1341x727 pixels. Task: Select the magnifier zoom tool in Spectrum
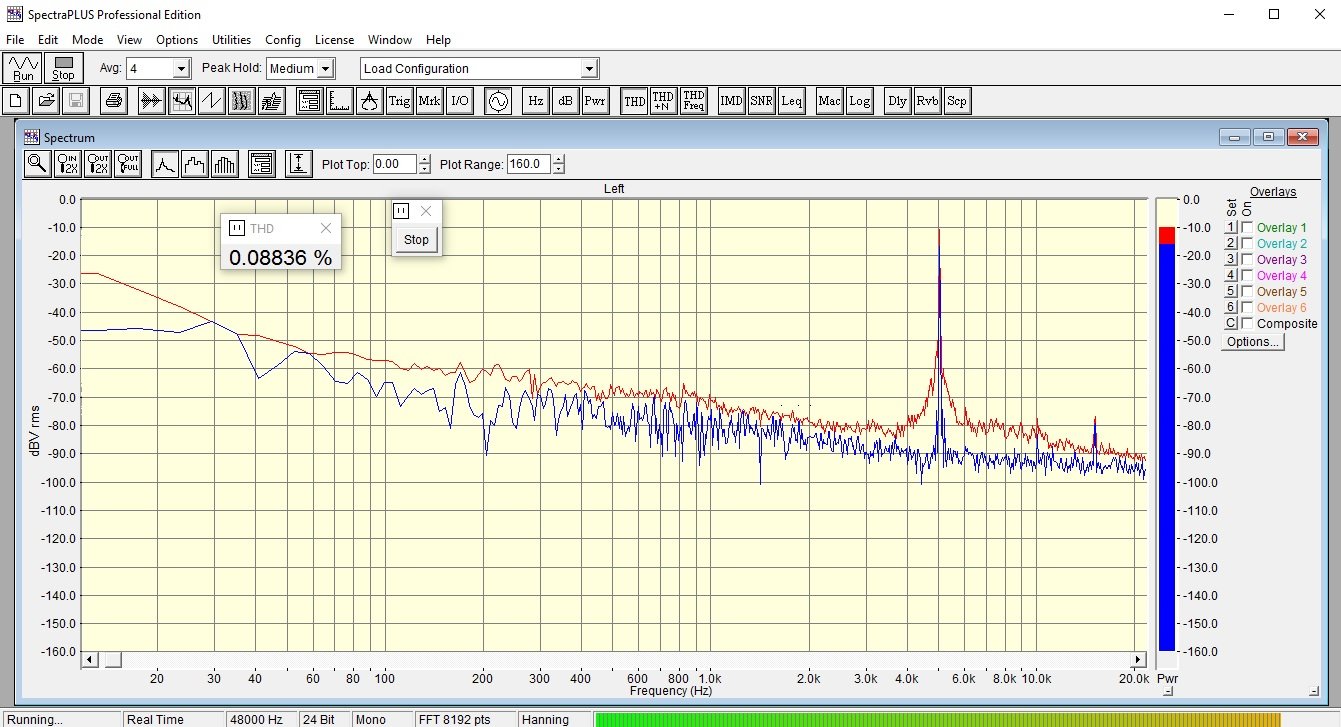click(37, 164)
